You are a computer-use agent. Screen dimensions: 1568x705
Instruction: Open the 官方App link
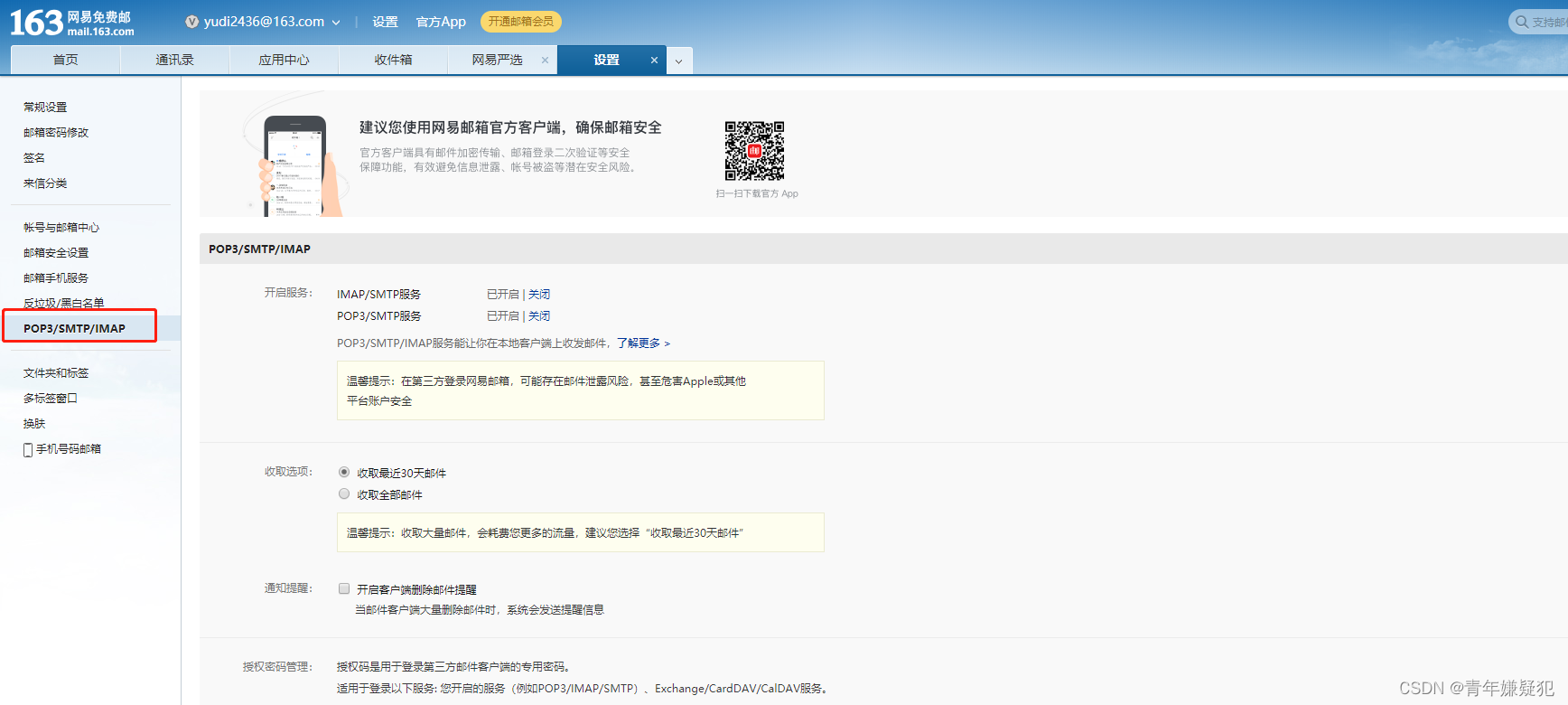click(x=441, y=22)
